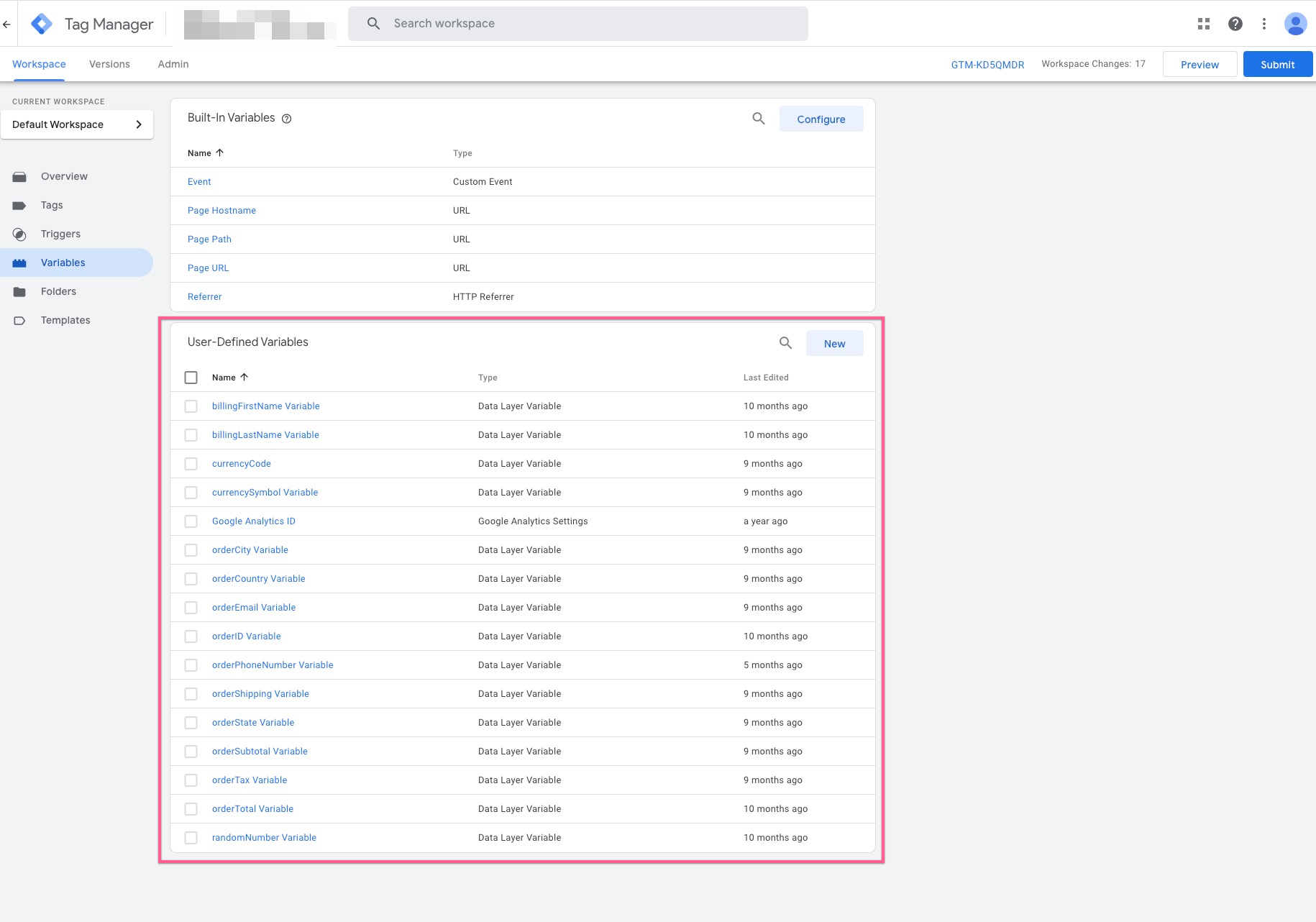Open the orderCity Variable link

tap(250, 550)
